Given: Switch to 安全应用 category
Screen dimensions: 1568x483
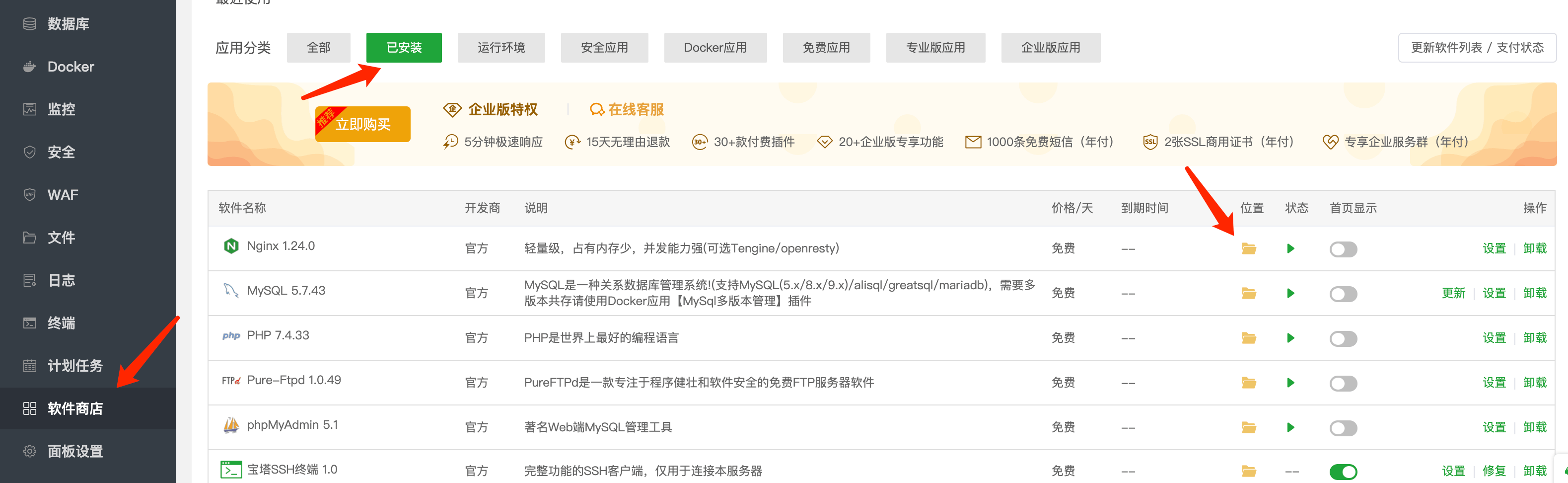Looking at the screenshot, I should [x=604, y=48].
